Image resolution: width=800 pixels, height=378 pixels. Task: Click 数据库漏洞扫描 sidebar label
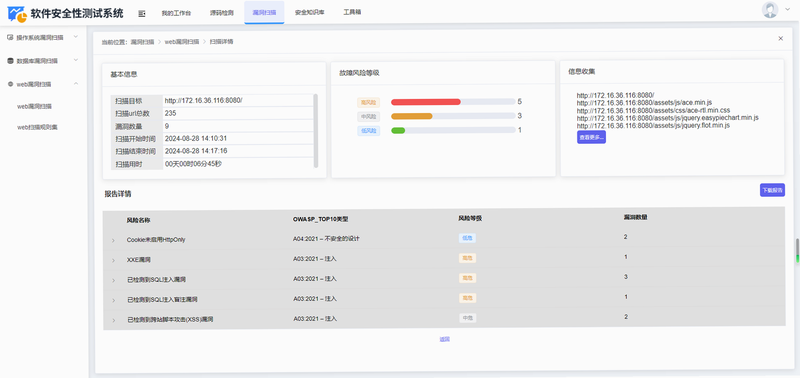pyautogui.click(x=37, y=61)
